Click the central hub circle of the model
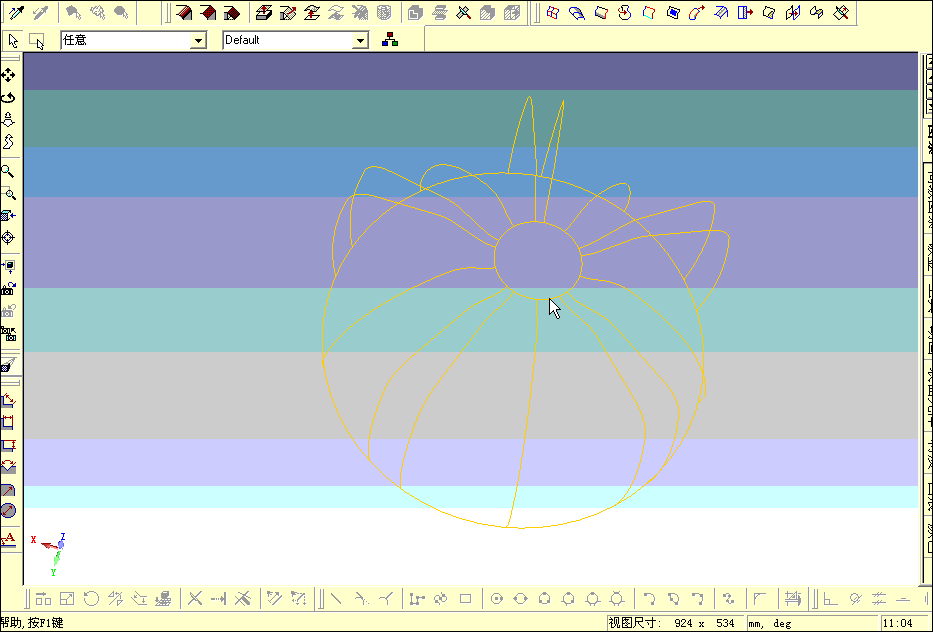Screen dimensions: 933x632 tap(538, 260)
